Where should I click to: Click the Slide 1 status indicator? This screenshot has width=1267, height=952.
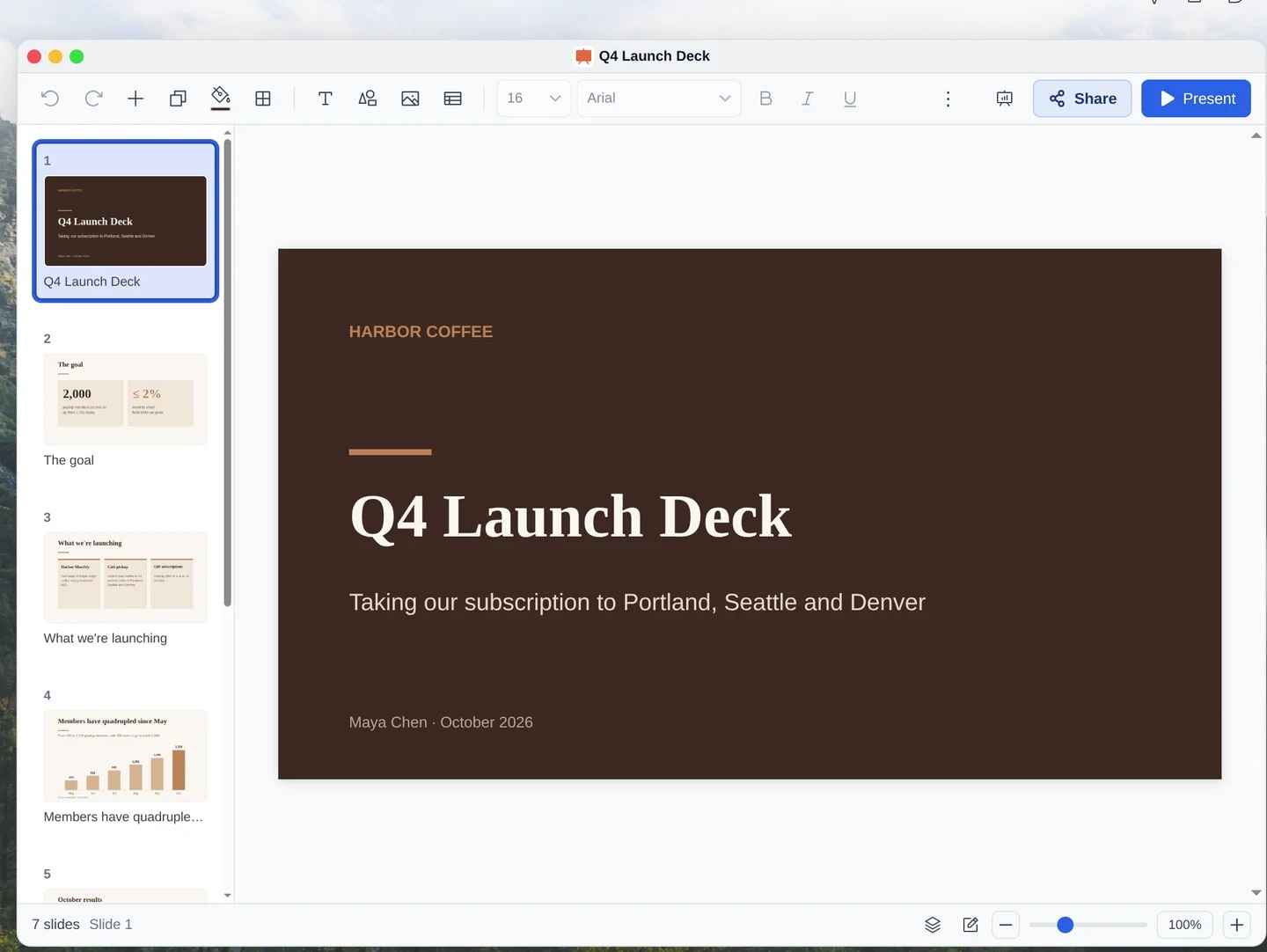point(111,925)
